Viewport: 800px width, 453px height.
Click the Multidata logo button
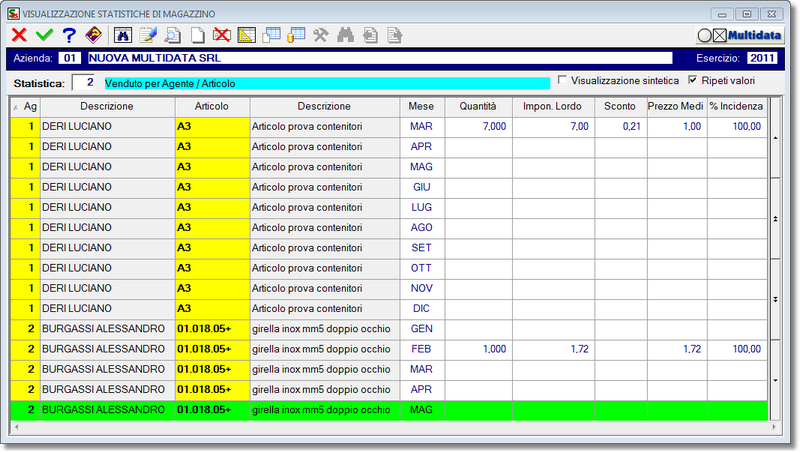(x=740, y=35)
